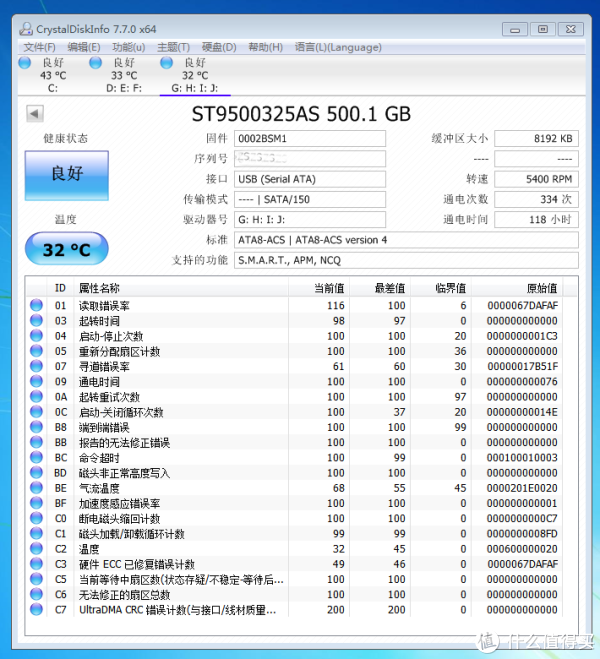Screen dimensions: 600x659
Task: Open the 文件(F) menu
Action: coord(39,47)
